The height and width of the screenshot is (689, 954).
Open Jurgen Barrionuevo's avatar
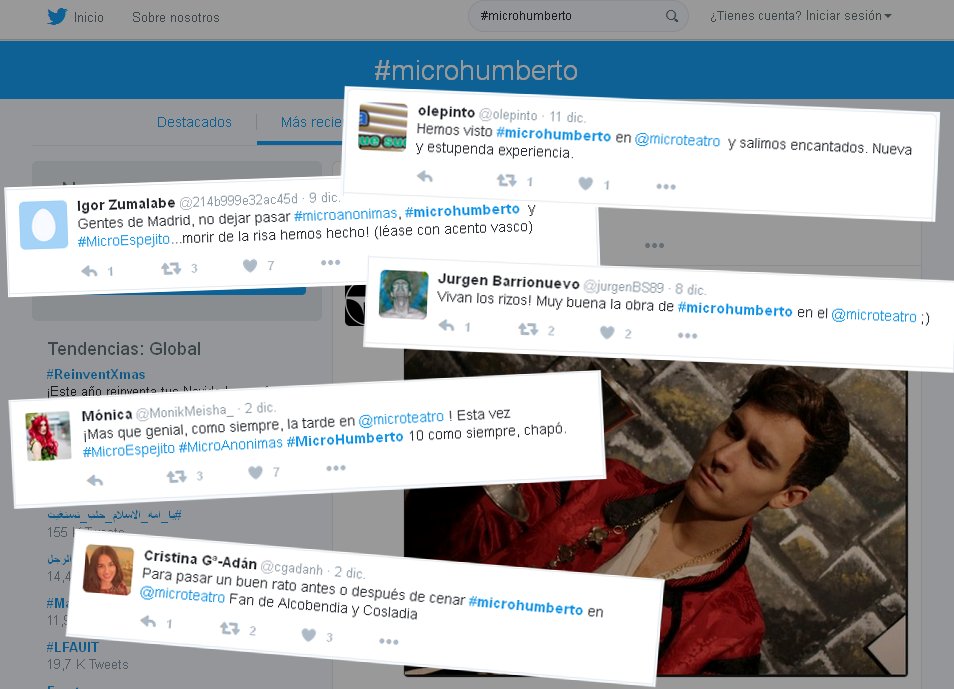403,295
